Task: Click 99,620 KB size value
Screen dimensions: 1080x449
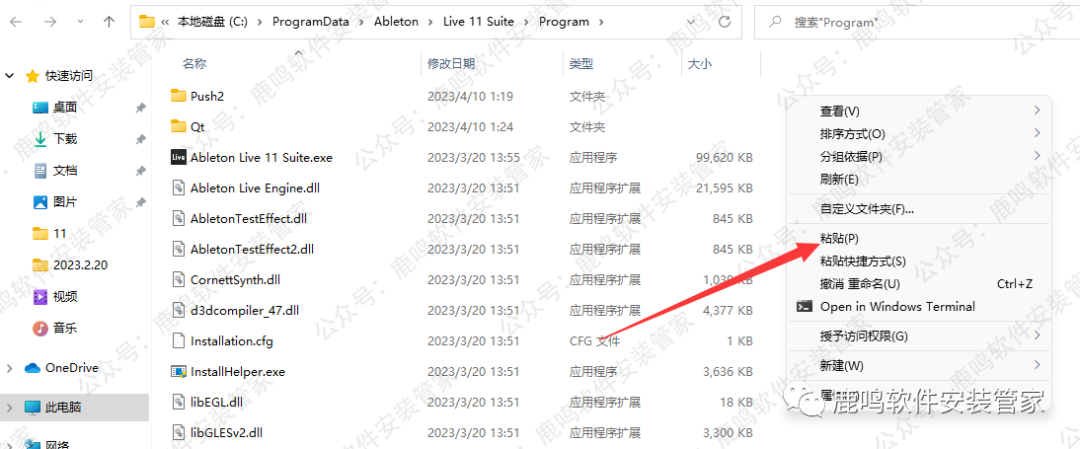Action: (724, 158)
